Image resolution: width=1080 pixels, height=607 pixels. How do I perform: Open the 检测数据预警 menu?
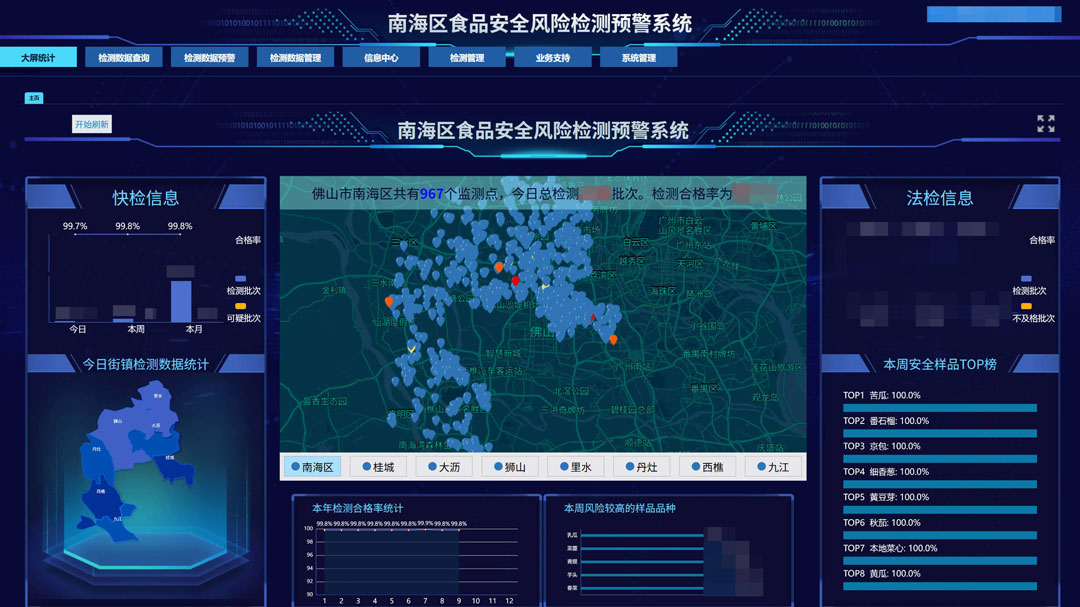[209, 58]
